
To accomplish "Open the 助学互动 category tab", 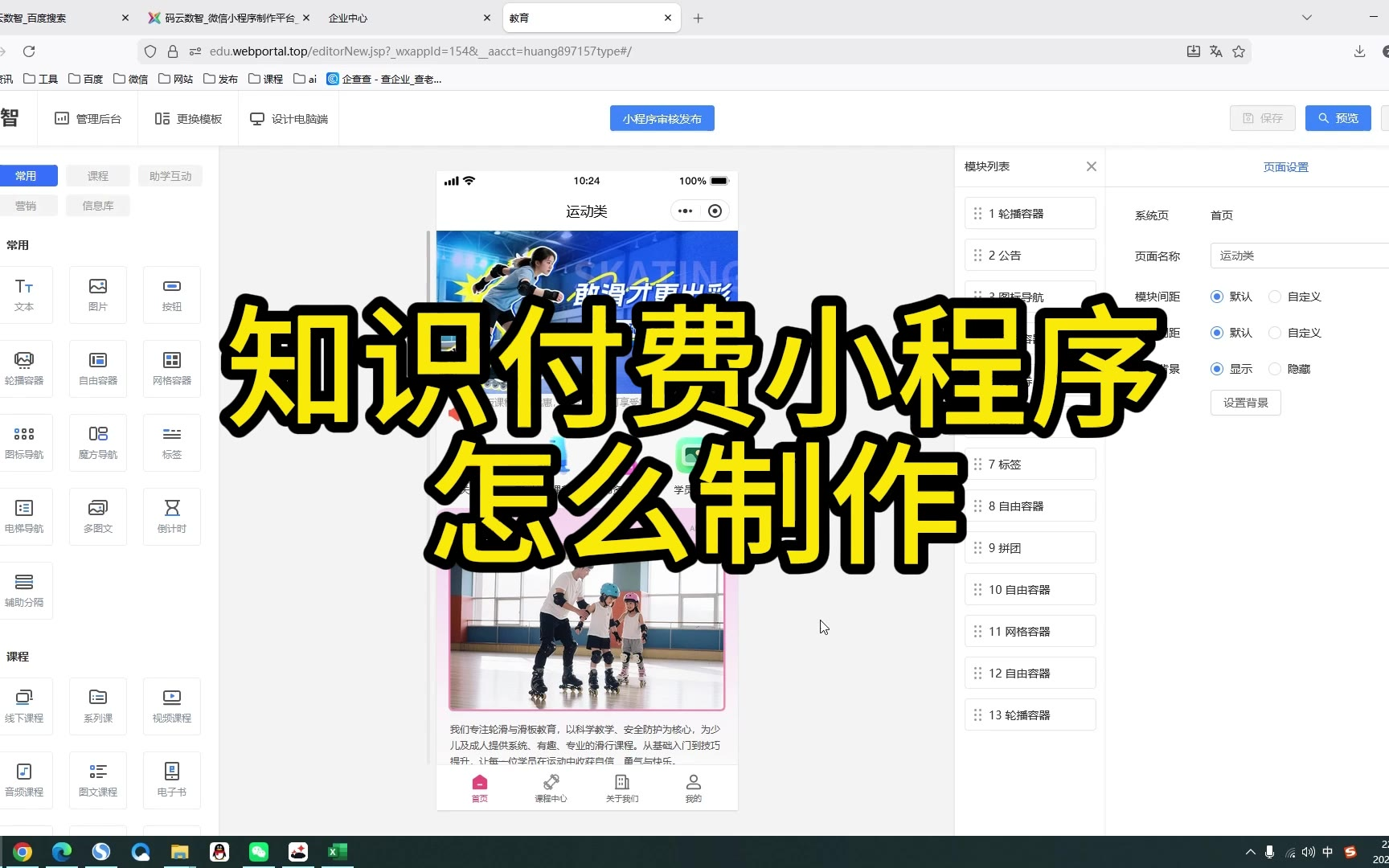I will pos(170,176).
